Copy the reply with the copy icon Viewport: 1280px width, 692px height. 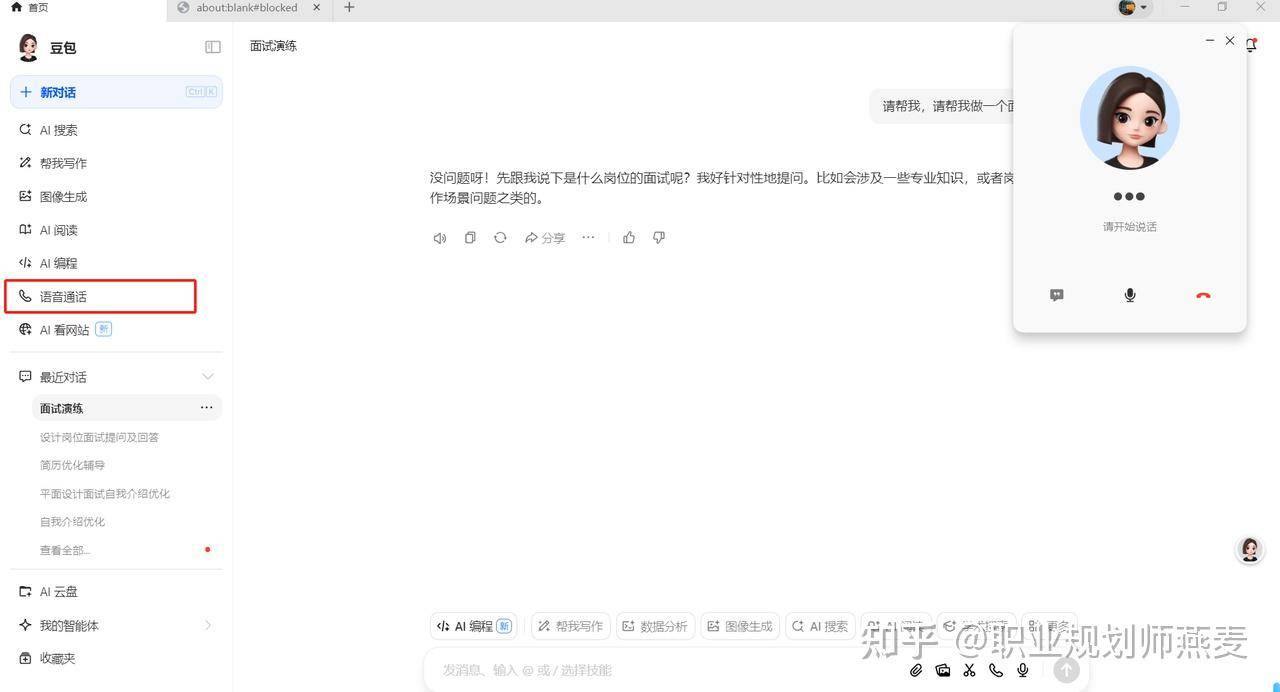pos(470,238)
